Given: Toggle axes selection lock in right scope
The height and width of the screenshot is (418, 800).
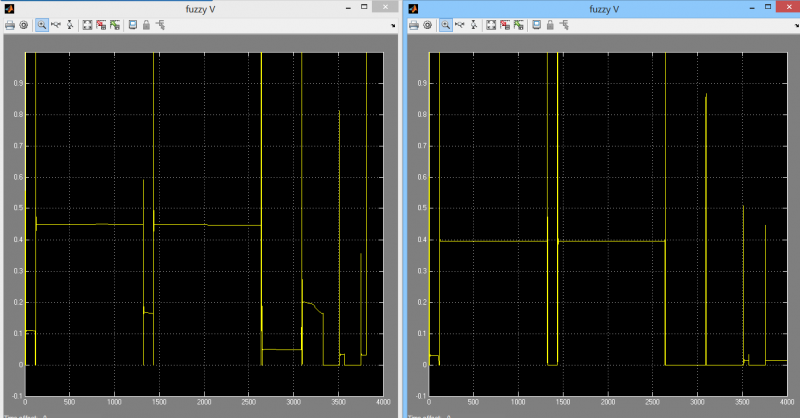Looking at the screenshot, I should [x=550, y=25].
